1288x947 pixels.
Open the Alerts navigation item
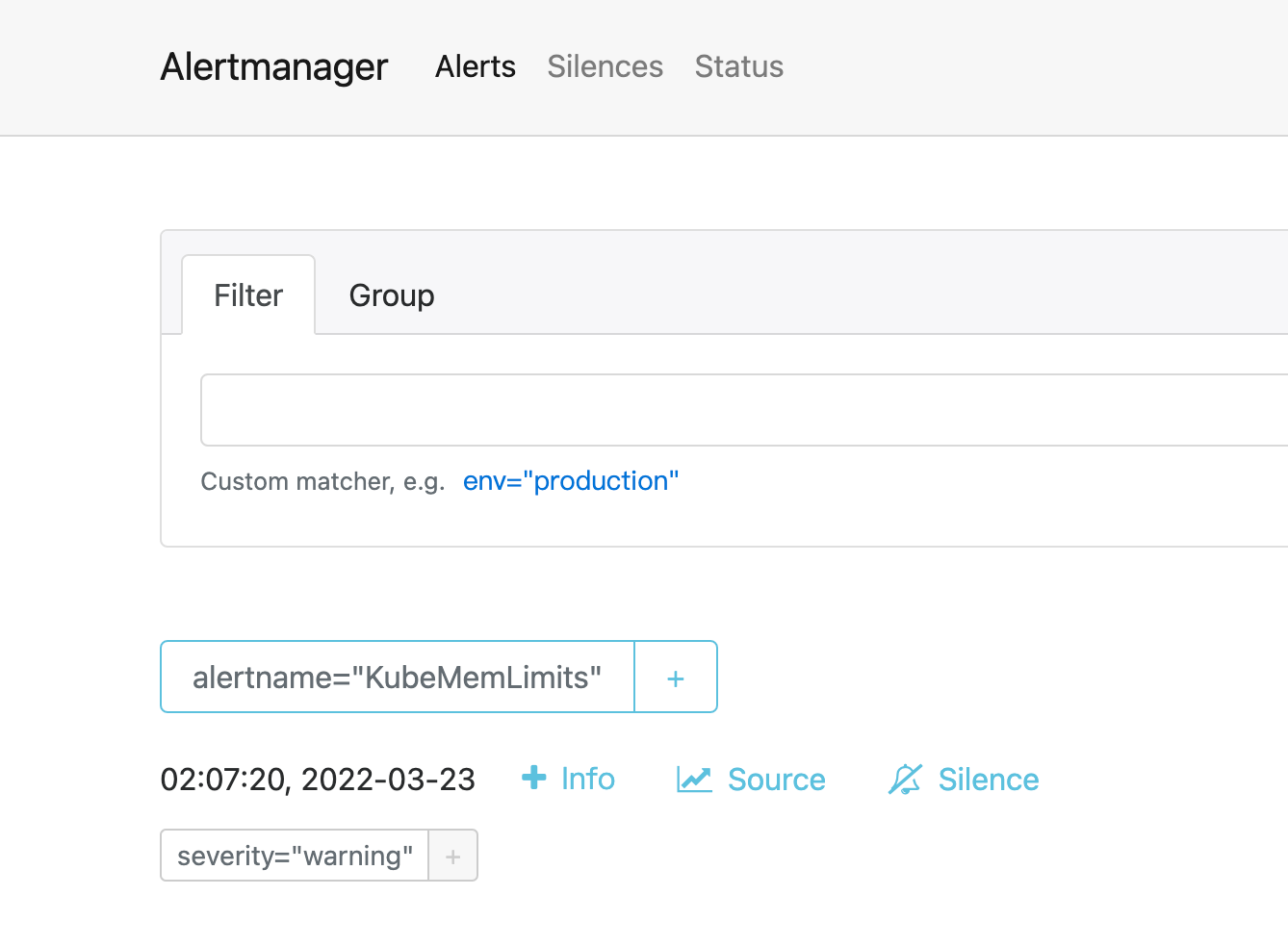tap(475, 66)
